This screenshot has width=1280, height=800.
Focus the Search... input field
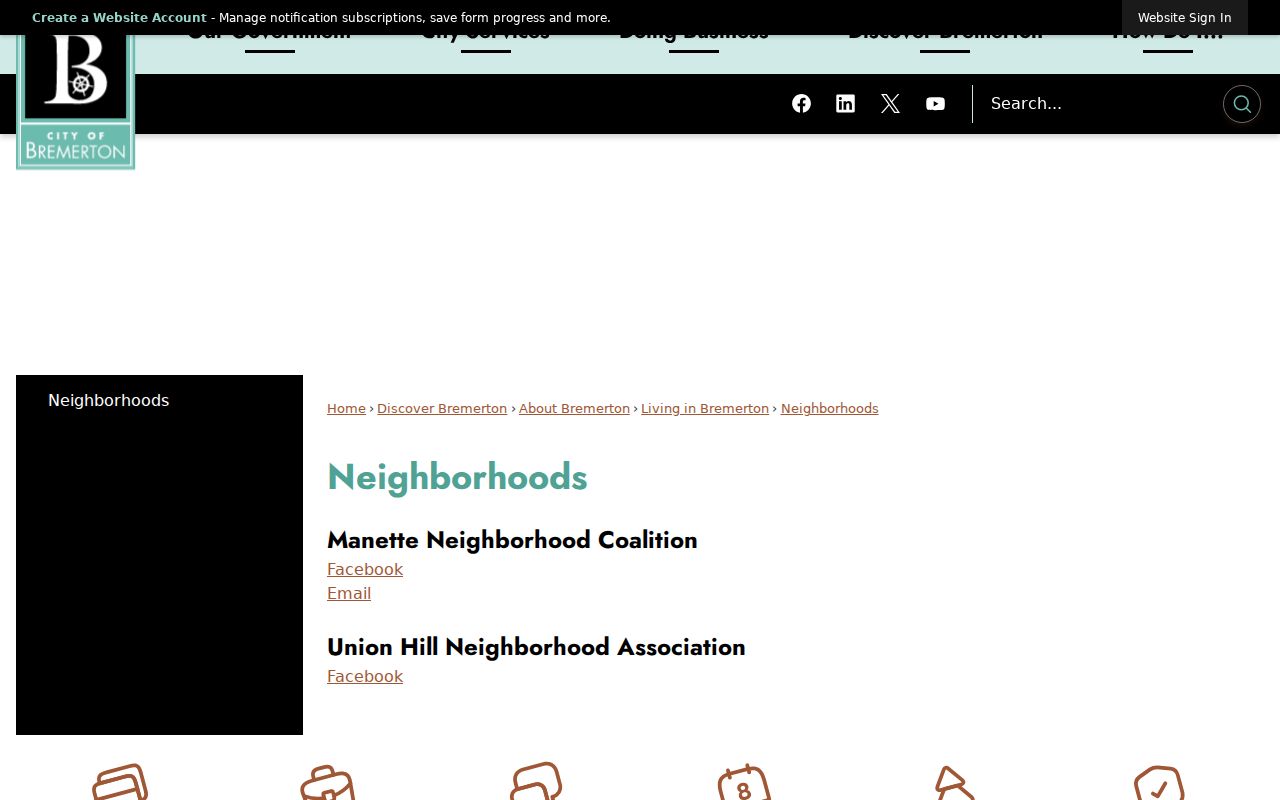[1098, 104]
